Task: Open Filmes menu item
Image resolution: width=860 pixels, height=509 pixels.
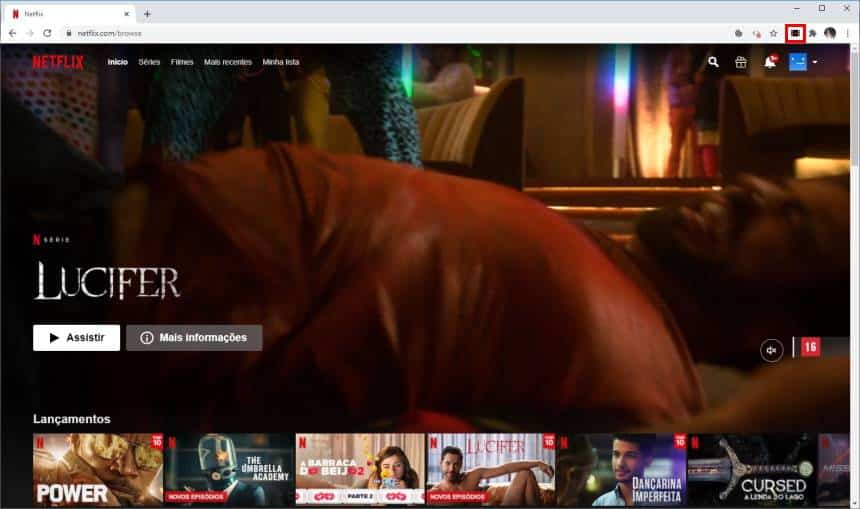Action: [182, 62]
